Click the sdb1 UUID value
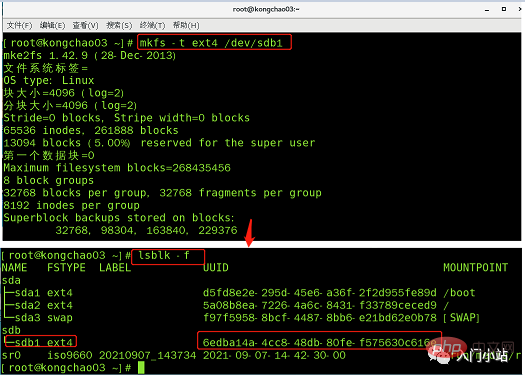The height and width of the screenshot is (380, 525). point(319,343)
